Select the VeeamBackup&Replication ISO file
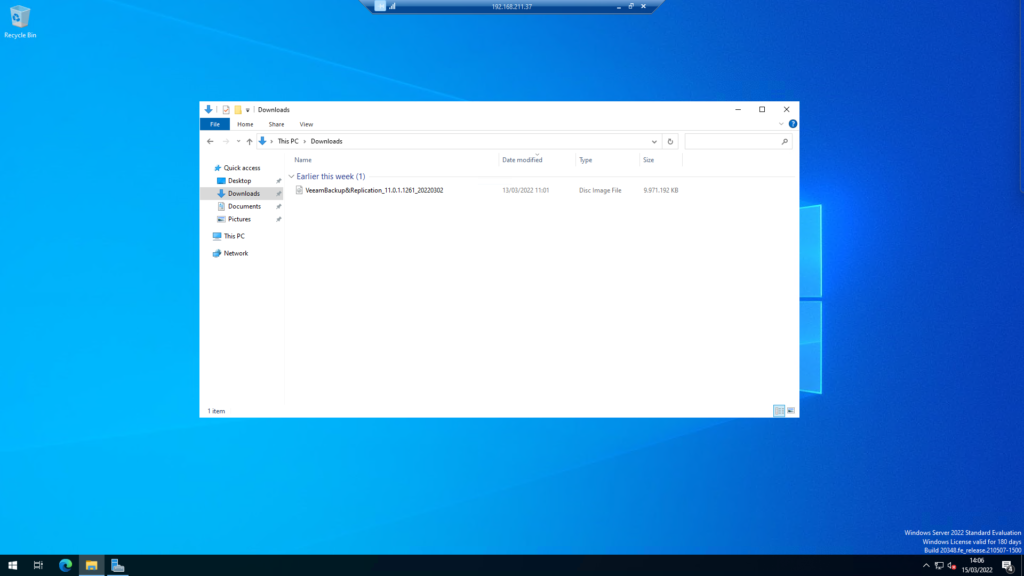Viewport: 1024px width, 576px height. (374, 190)
